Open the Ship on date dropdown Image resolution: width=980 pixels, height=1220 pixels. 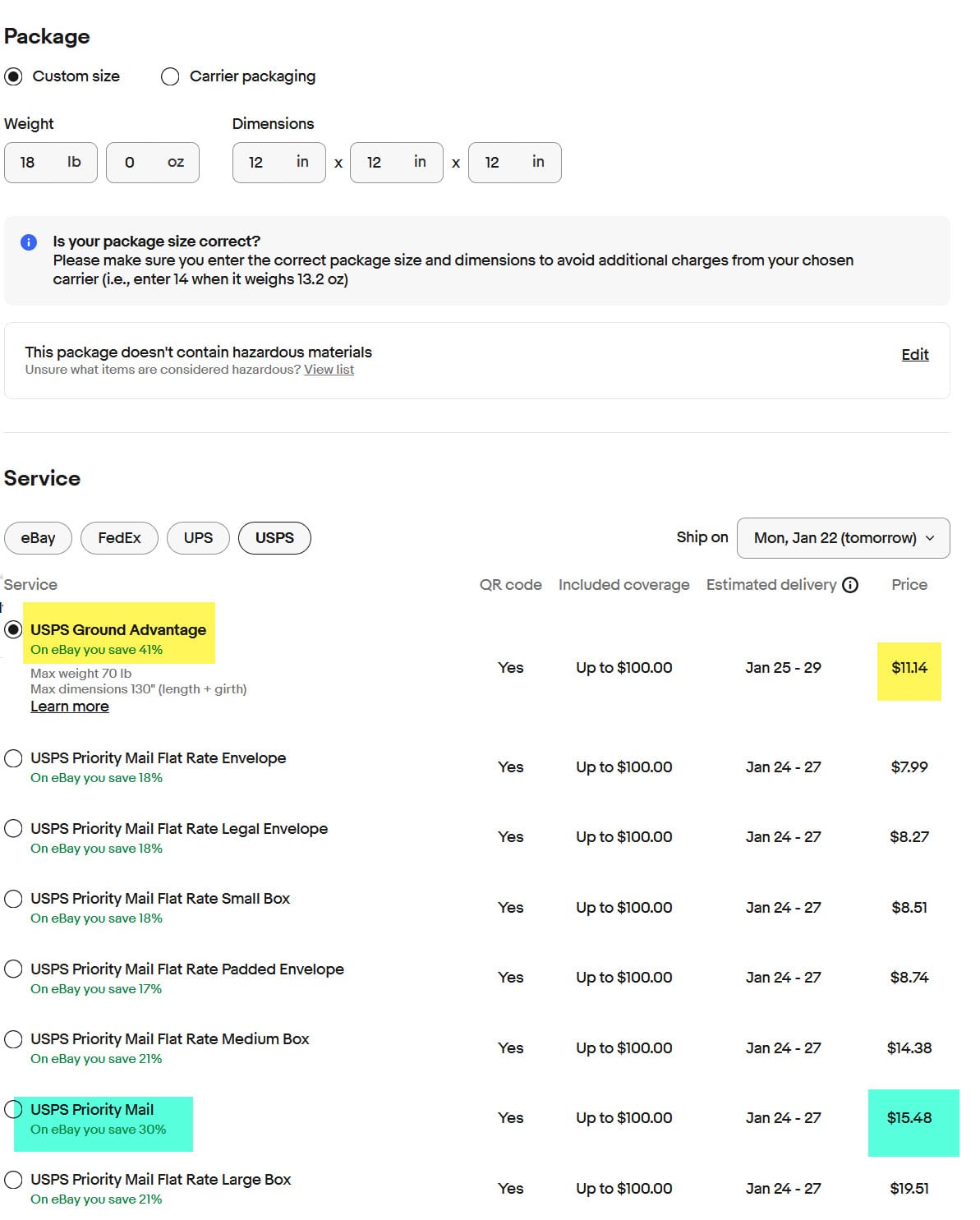tap(843, 538)
